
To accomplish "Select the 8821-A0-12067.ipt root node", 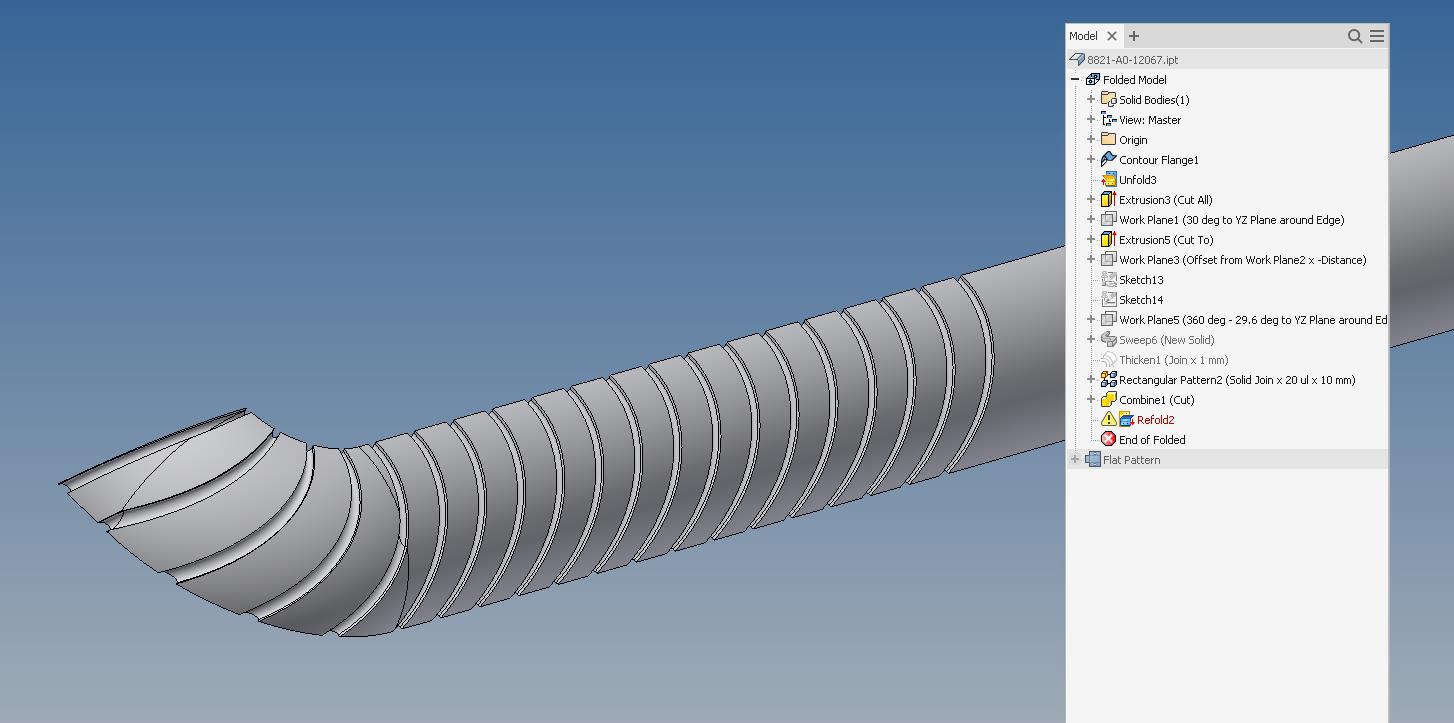I will (1131, 59).
